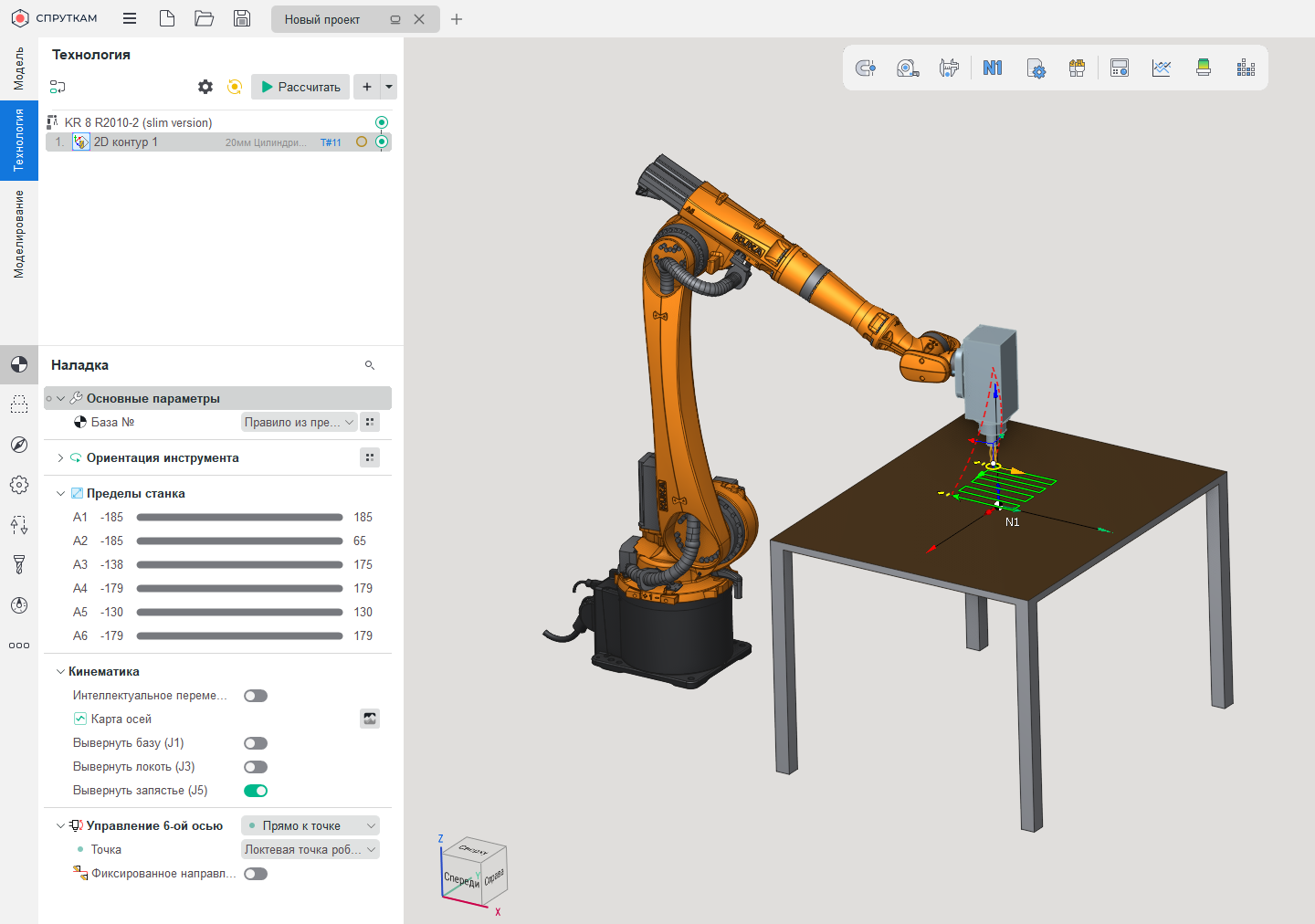The width and height of the screenshot is (1315, 924).
Task: Select KR 8 R2010-2 robot tree item
Action: (x=139, y=122)
